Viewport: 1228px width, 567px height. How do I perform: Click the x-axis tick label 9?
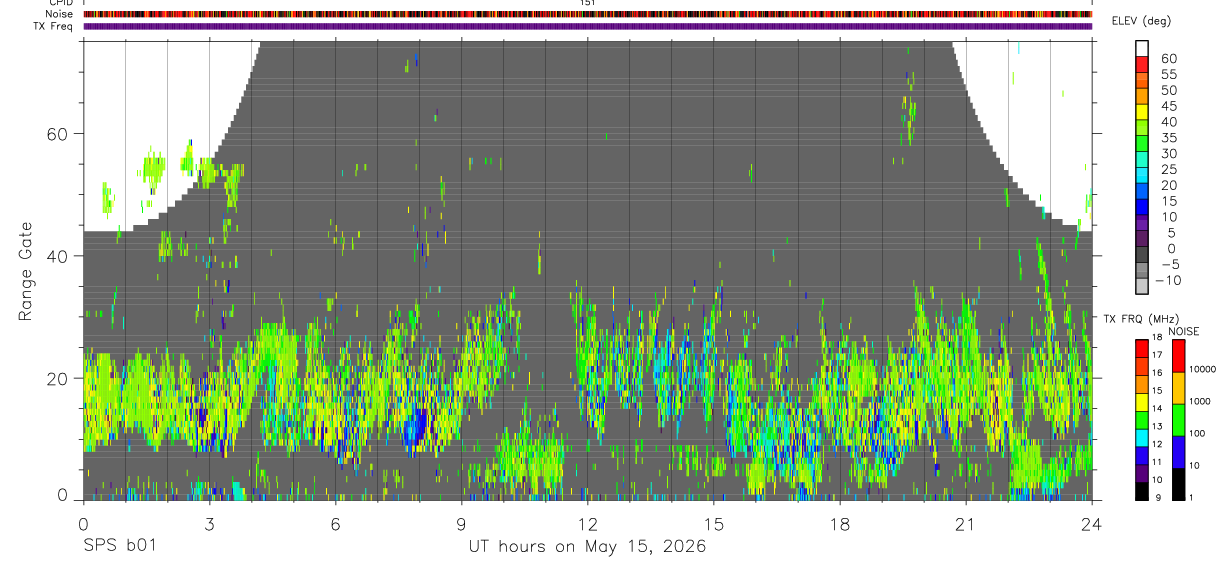(x=461, y=523)
